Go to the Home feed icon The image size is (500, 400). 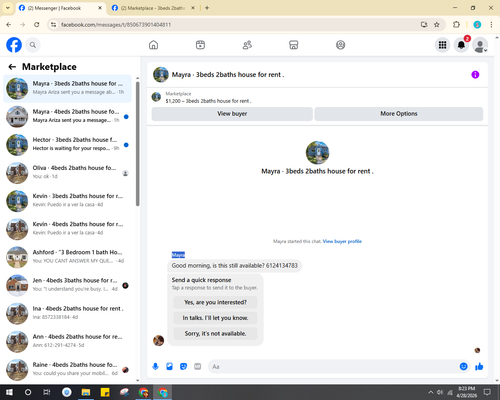click(x=153, y=45)
